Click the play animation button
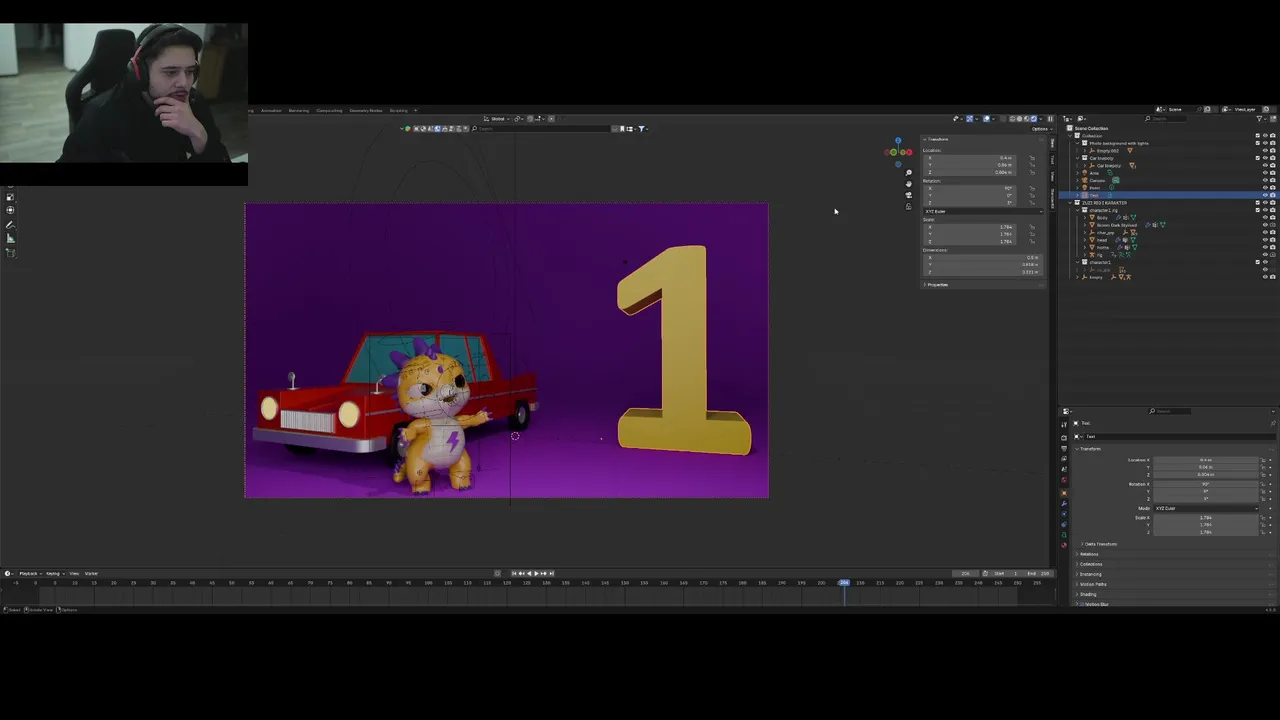 pyautogui.click(x=536, y=573)
